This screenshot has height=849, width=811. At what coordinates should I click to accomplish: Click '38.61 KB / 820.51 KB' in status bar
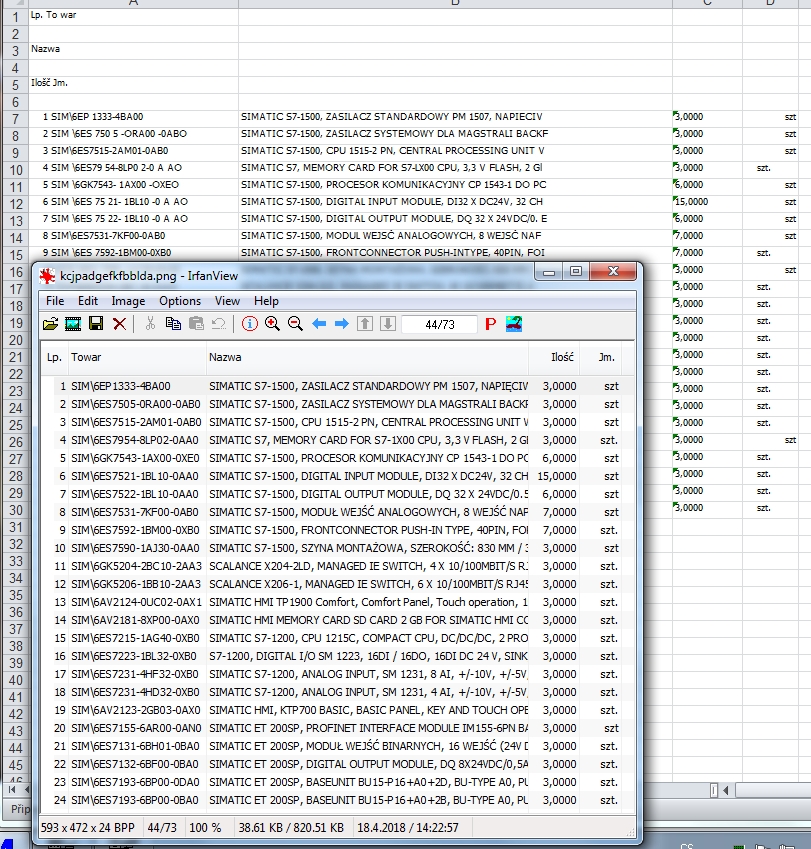tap(291, 828)
